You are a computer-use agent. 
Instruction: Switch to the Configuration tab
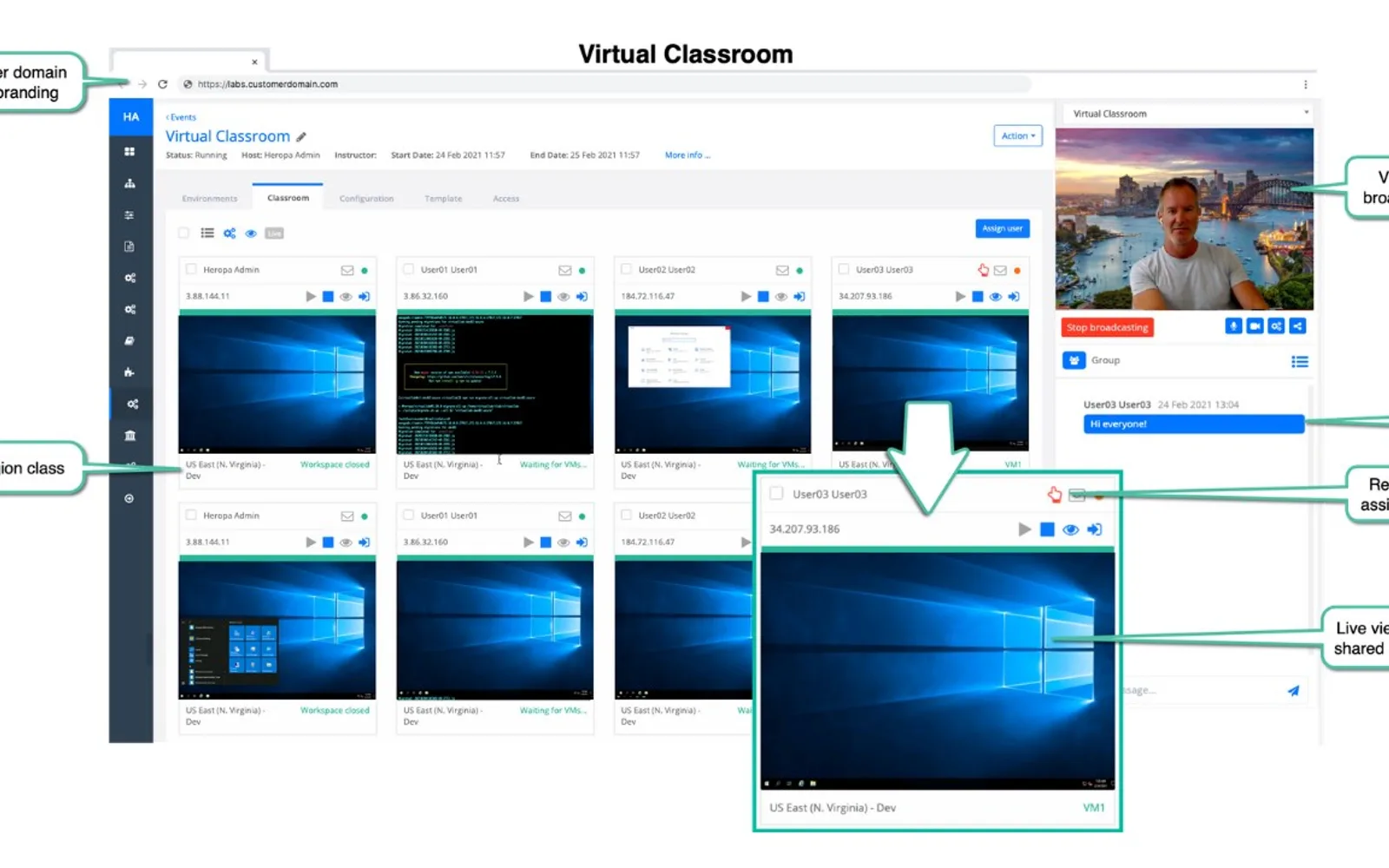[366, 199]
